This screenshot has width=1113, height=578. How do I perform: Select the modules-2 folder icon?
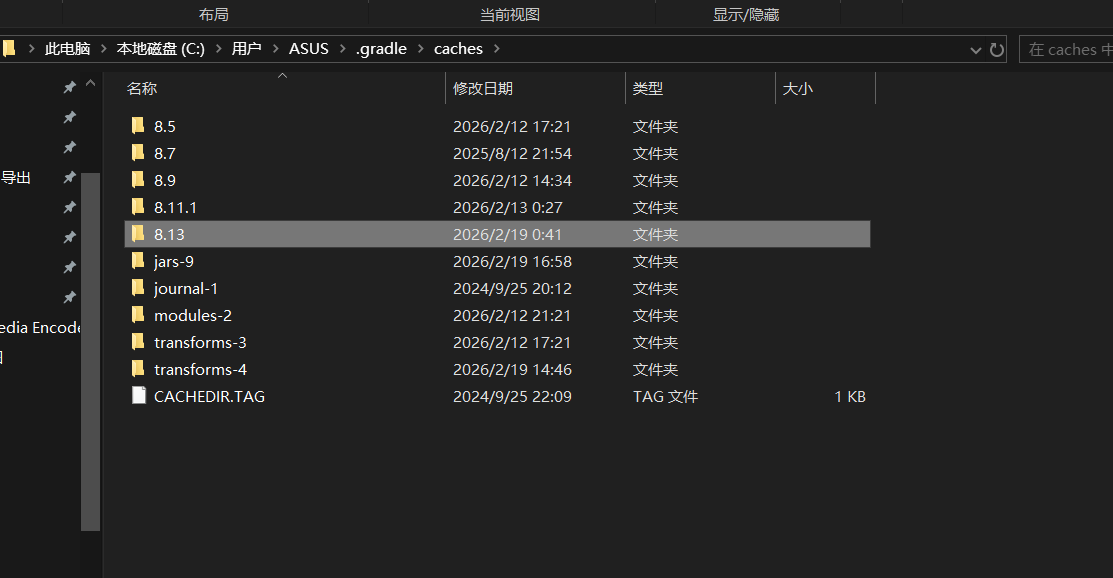pos(138,315)
